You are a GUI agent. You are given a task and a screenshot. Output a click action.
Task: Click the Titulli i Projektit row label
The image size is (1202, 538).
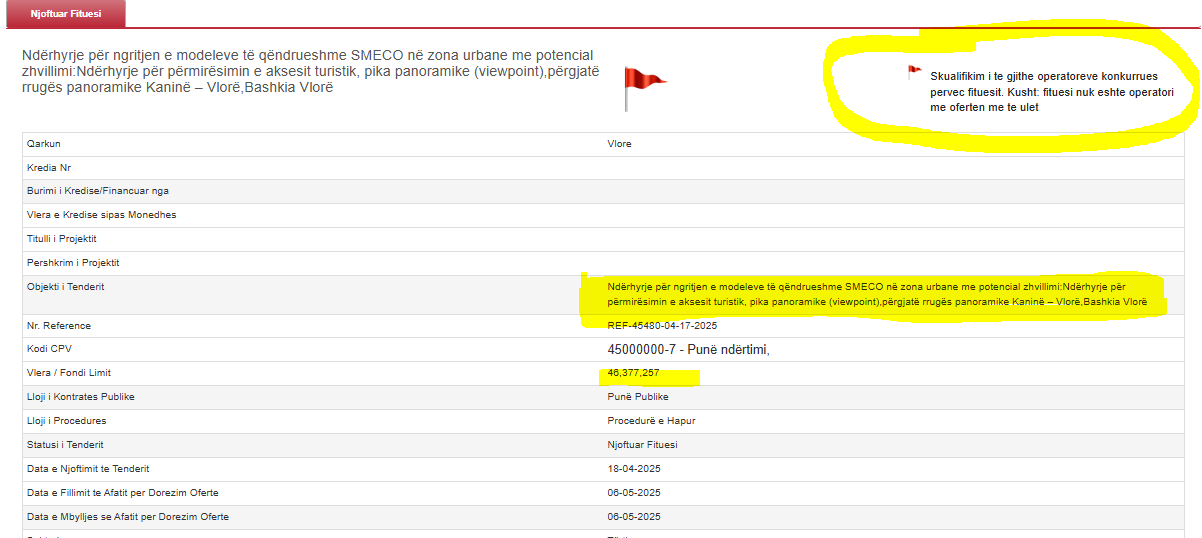(61, 239)
